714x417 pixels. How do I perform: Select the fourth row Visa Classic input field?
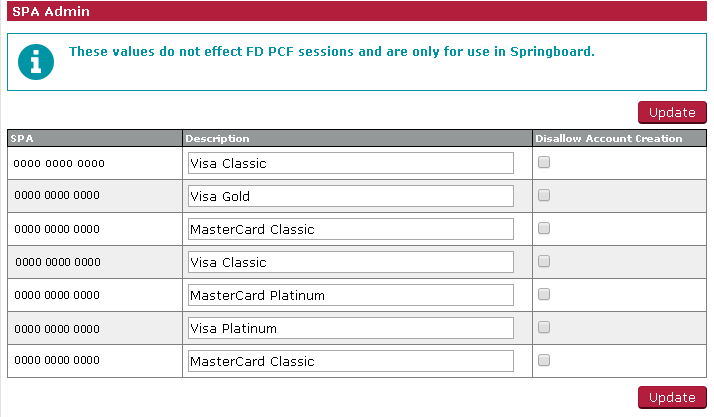point(351,262)
